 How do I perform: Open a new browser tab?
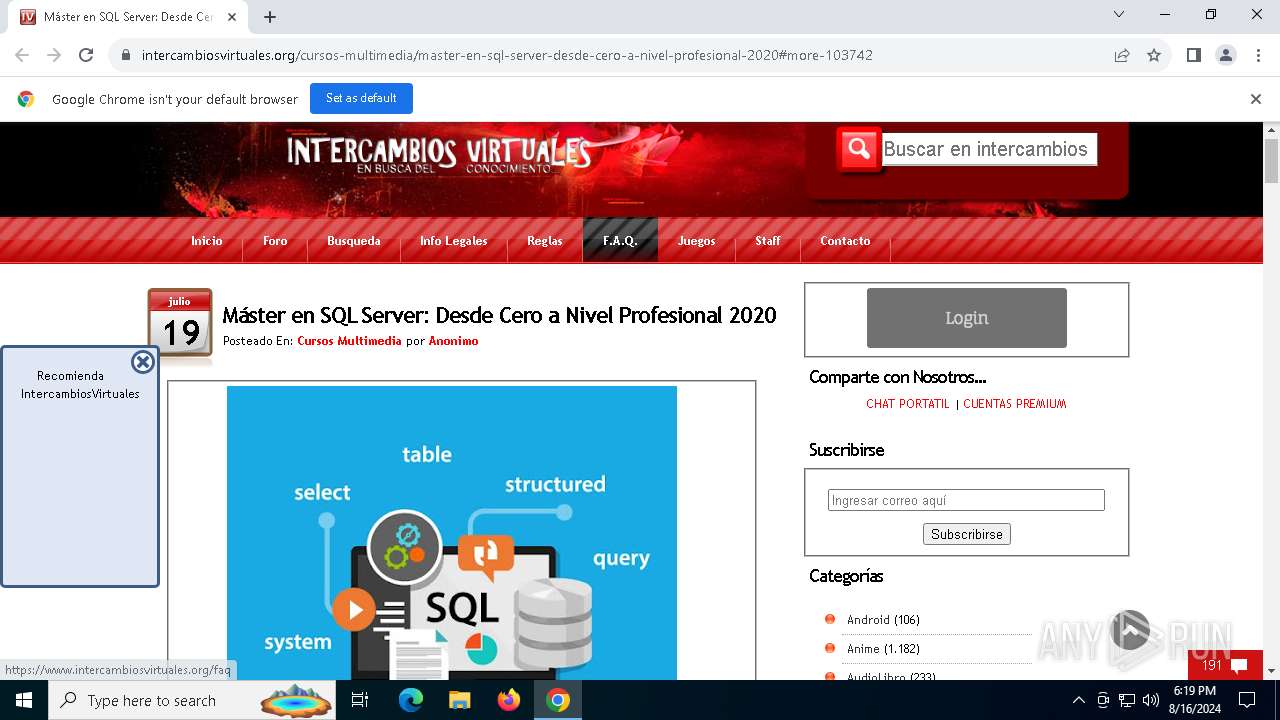click(x=270, y=17)
